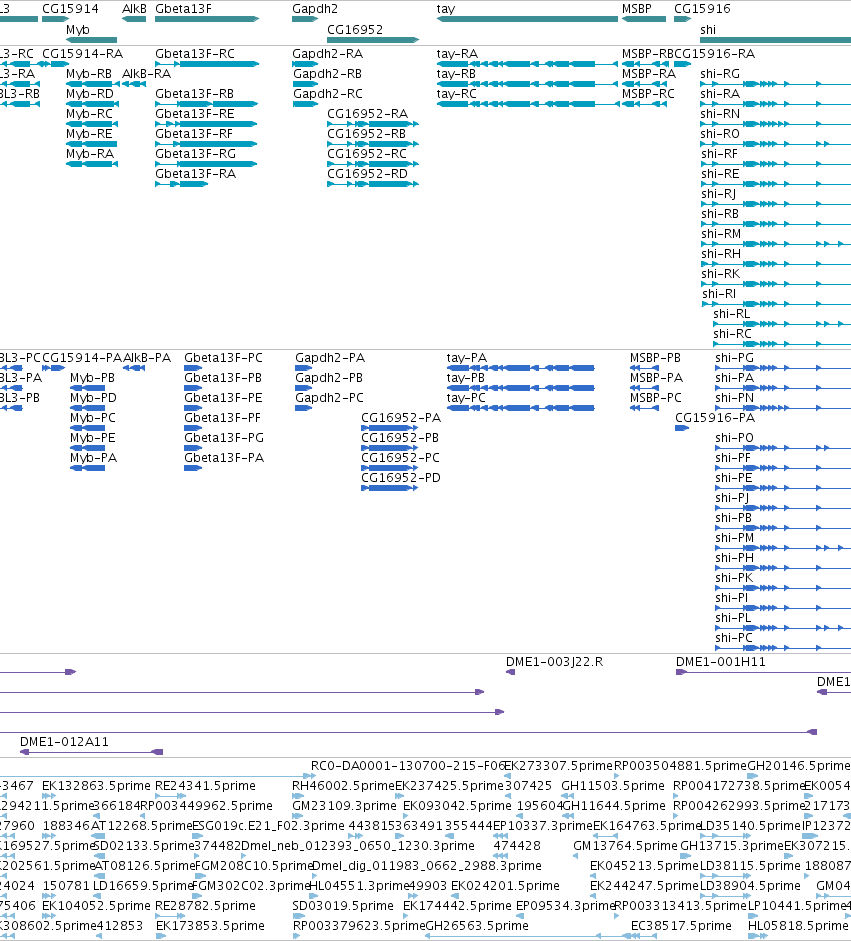Click transcript tay-RC
851x941 pixels.
coord(457,94)
